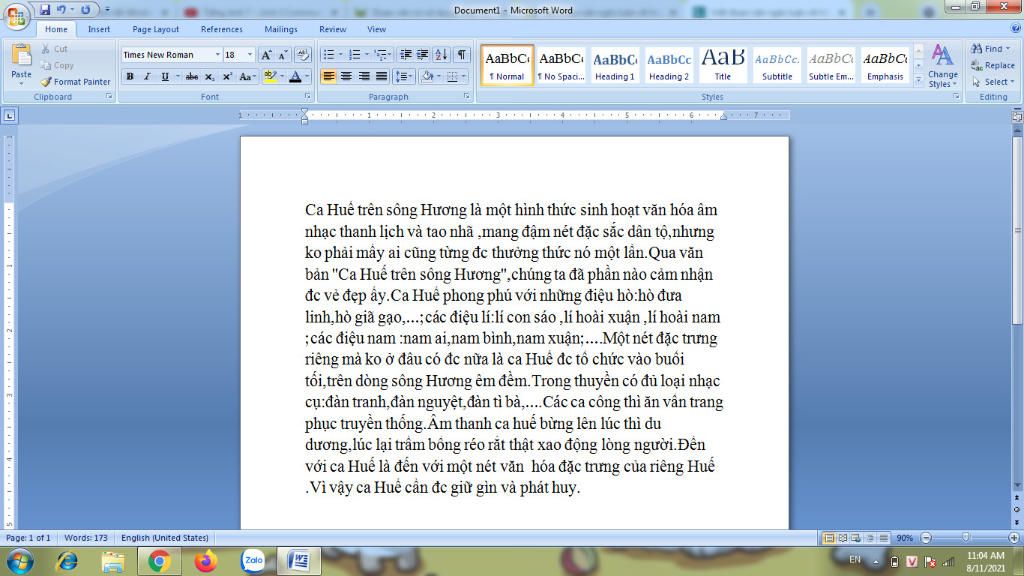Undo last action in Quick Access toolbar
This screenshot has height=576, width=1024.
[61, 9]
